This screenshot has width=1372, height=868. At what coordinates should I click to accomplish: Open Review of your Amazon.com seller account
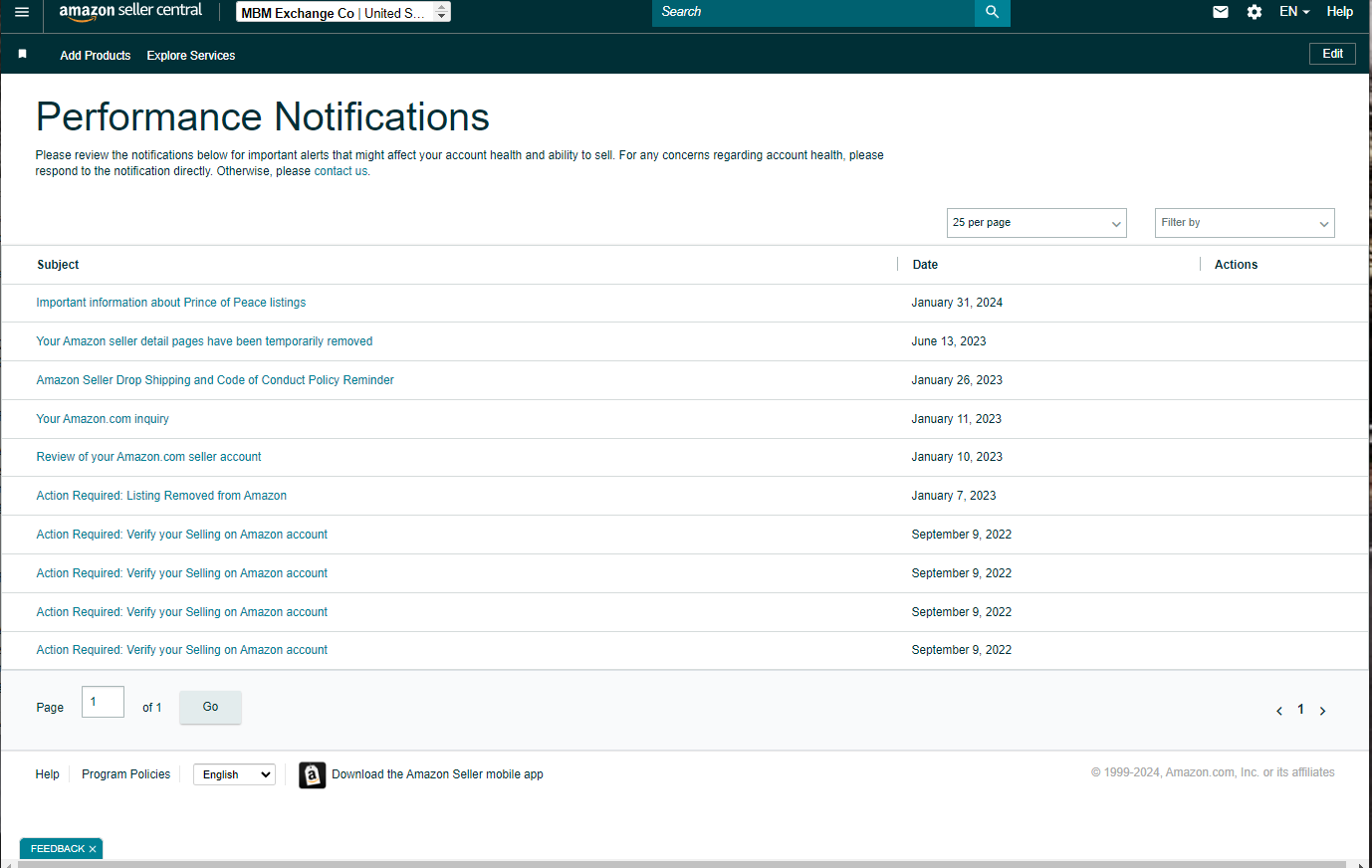[x=148, y=457]
